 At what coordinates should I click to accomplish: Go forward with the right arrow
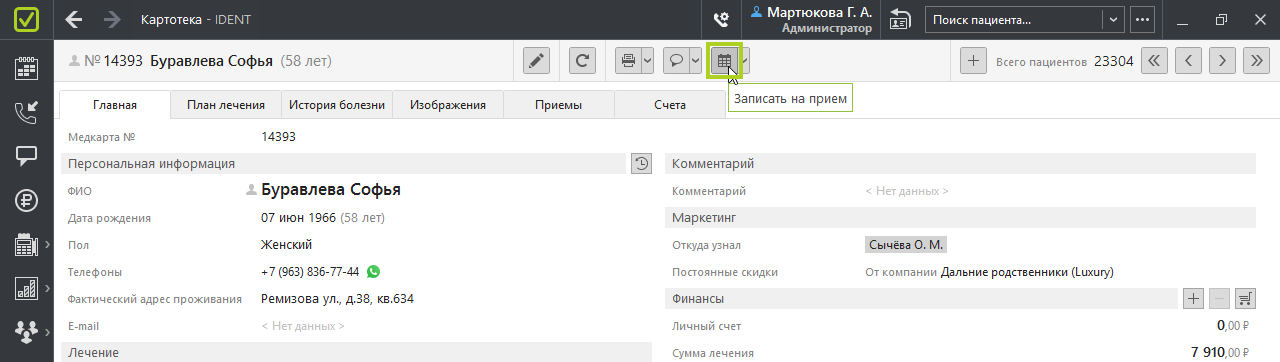(112, 20)
